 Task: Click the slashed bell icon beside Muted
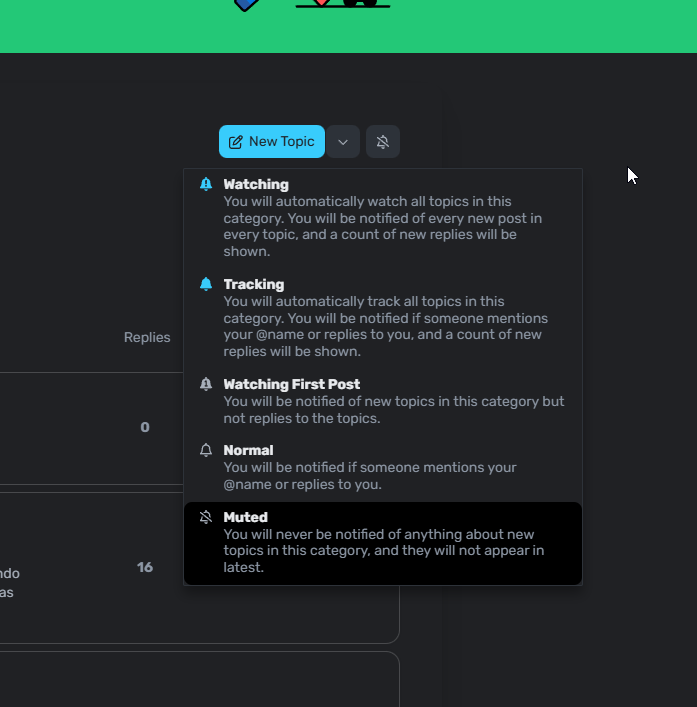(x=206, y=517)
